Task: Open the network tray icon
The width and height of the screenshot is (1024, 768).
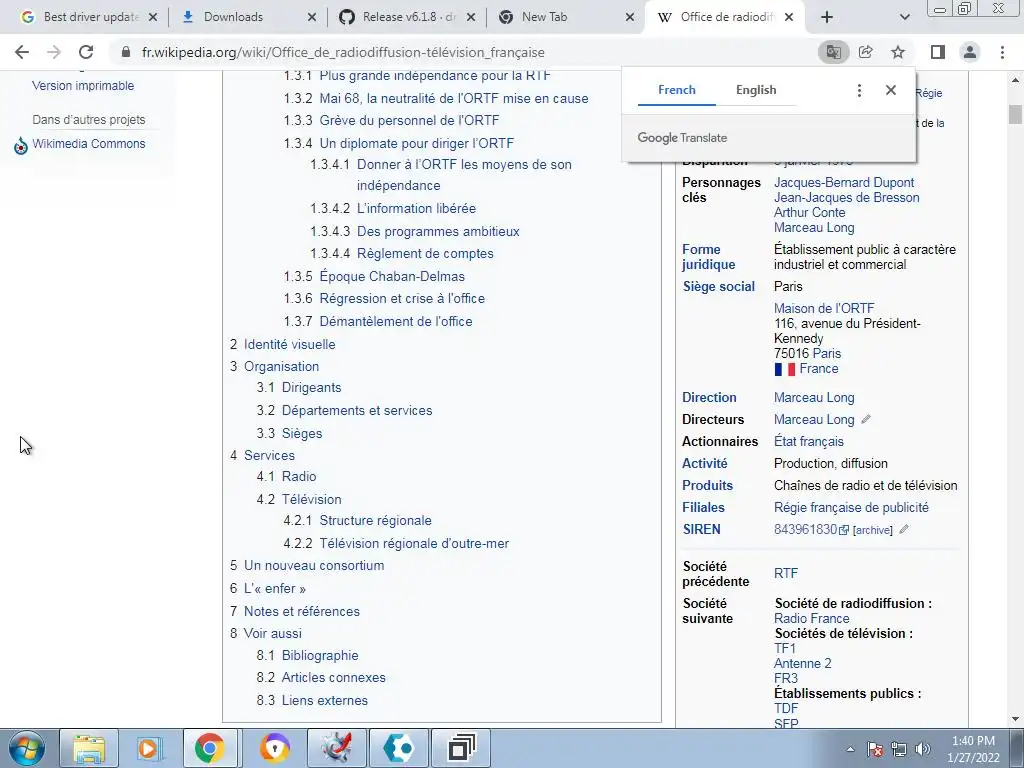Action: coord(899,749)
